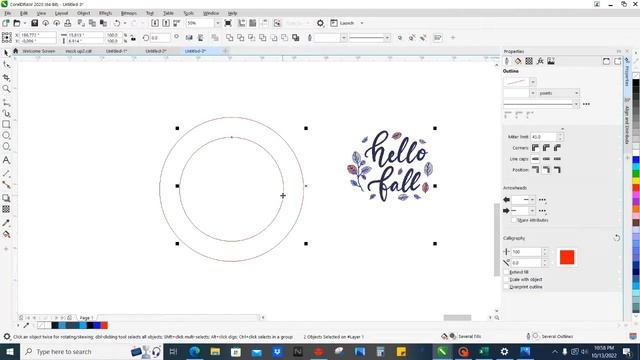The width and height of the screenshot is (640, 360).
Task: Select the Pick tool in toolbox
Action: point(6,53)
